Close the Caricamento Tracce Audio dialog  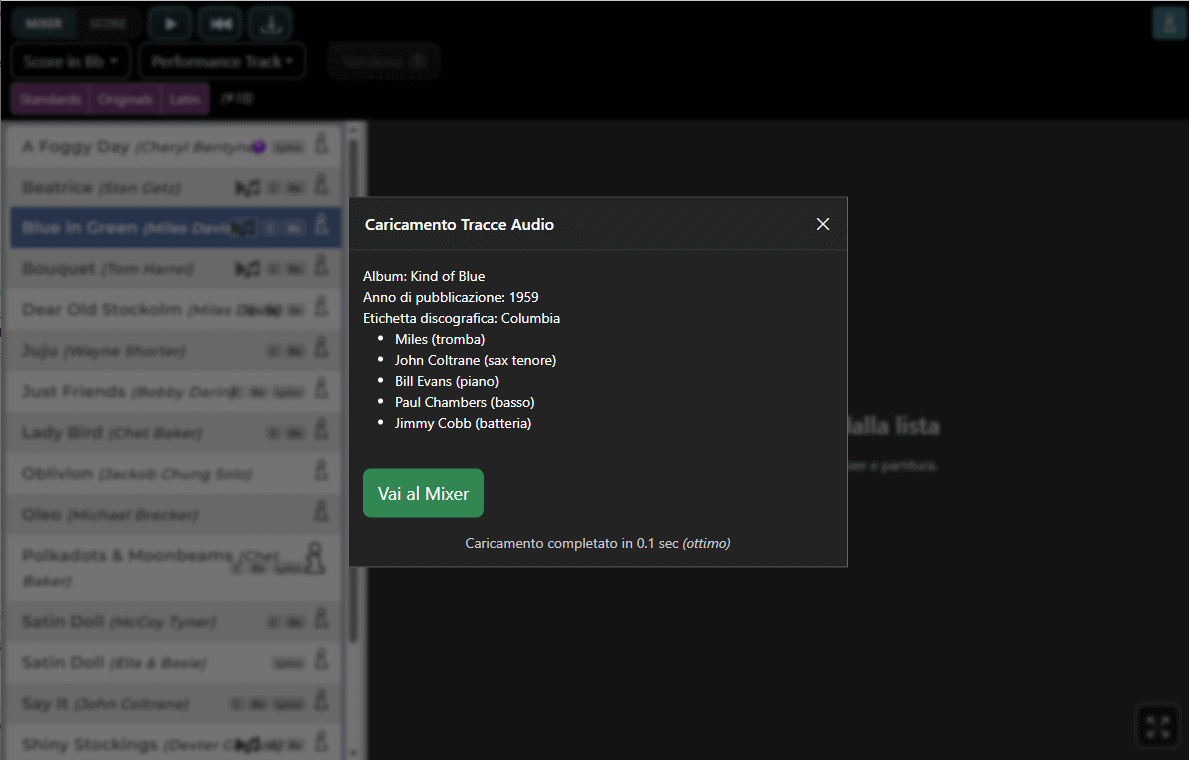click(x=823, y=225)
